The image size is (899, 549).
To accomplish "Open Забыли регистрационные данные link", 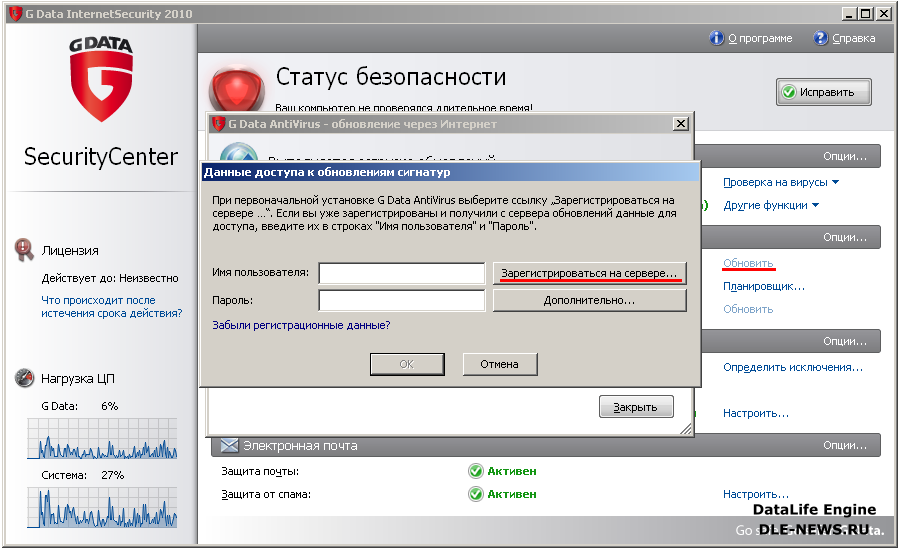I will coord(301,326).
